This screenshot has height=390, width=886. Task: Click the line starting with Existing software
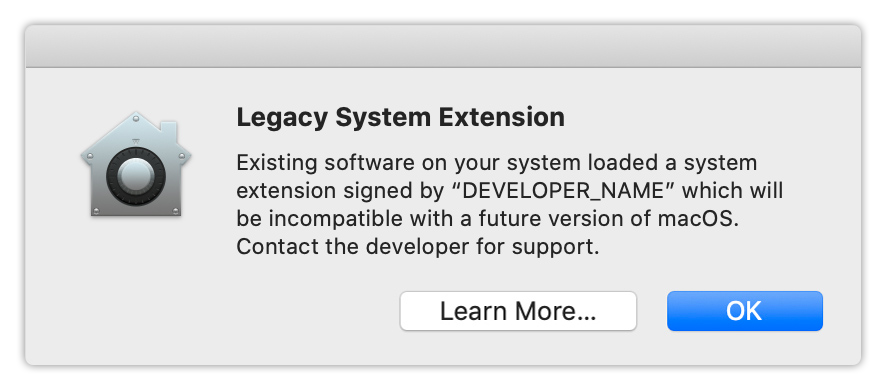click(x=496, y=163)
